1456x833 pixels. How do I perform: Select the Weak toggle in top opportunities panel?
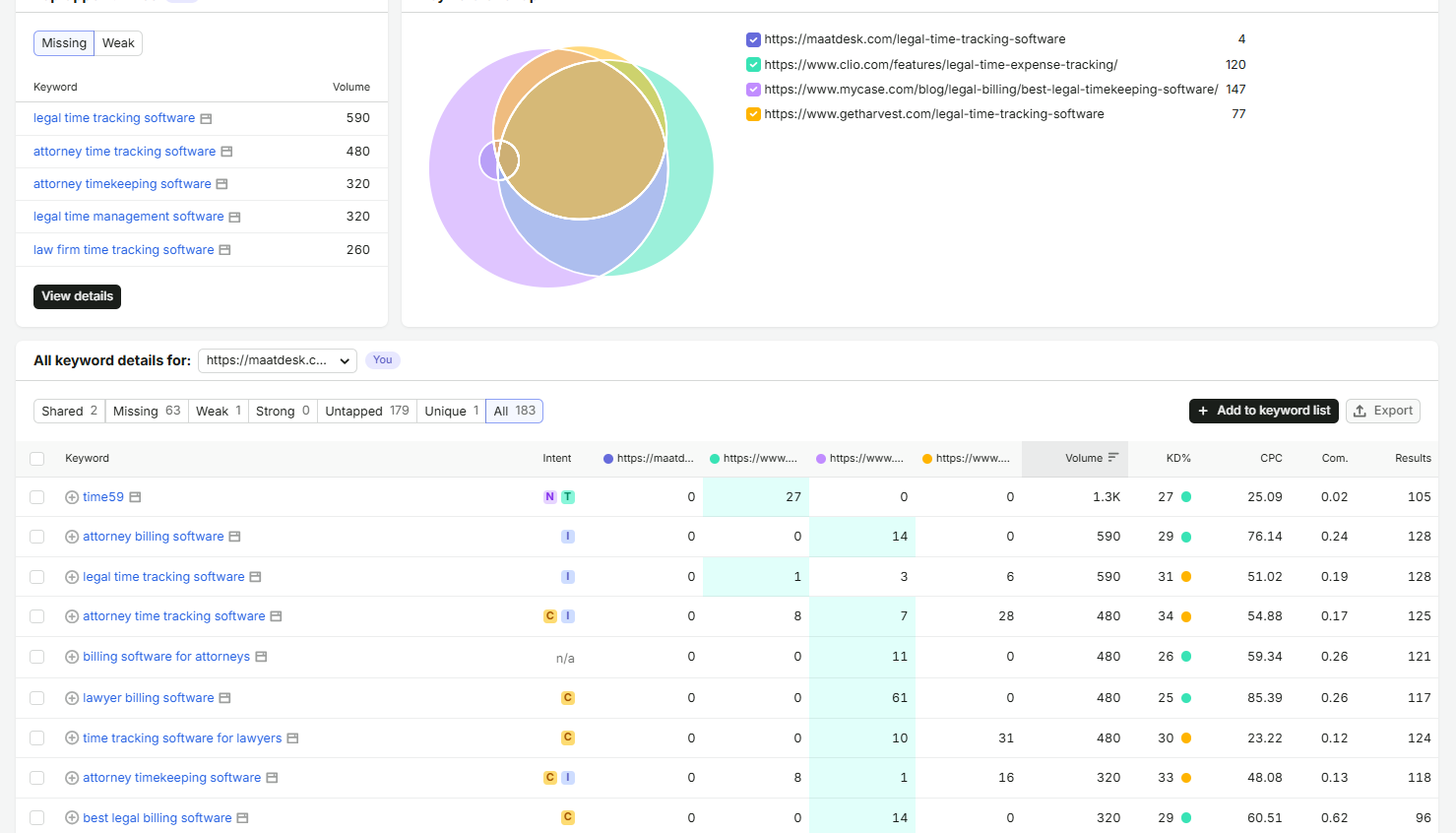click(118, 43)
